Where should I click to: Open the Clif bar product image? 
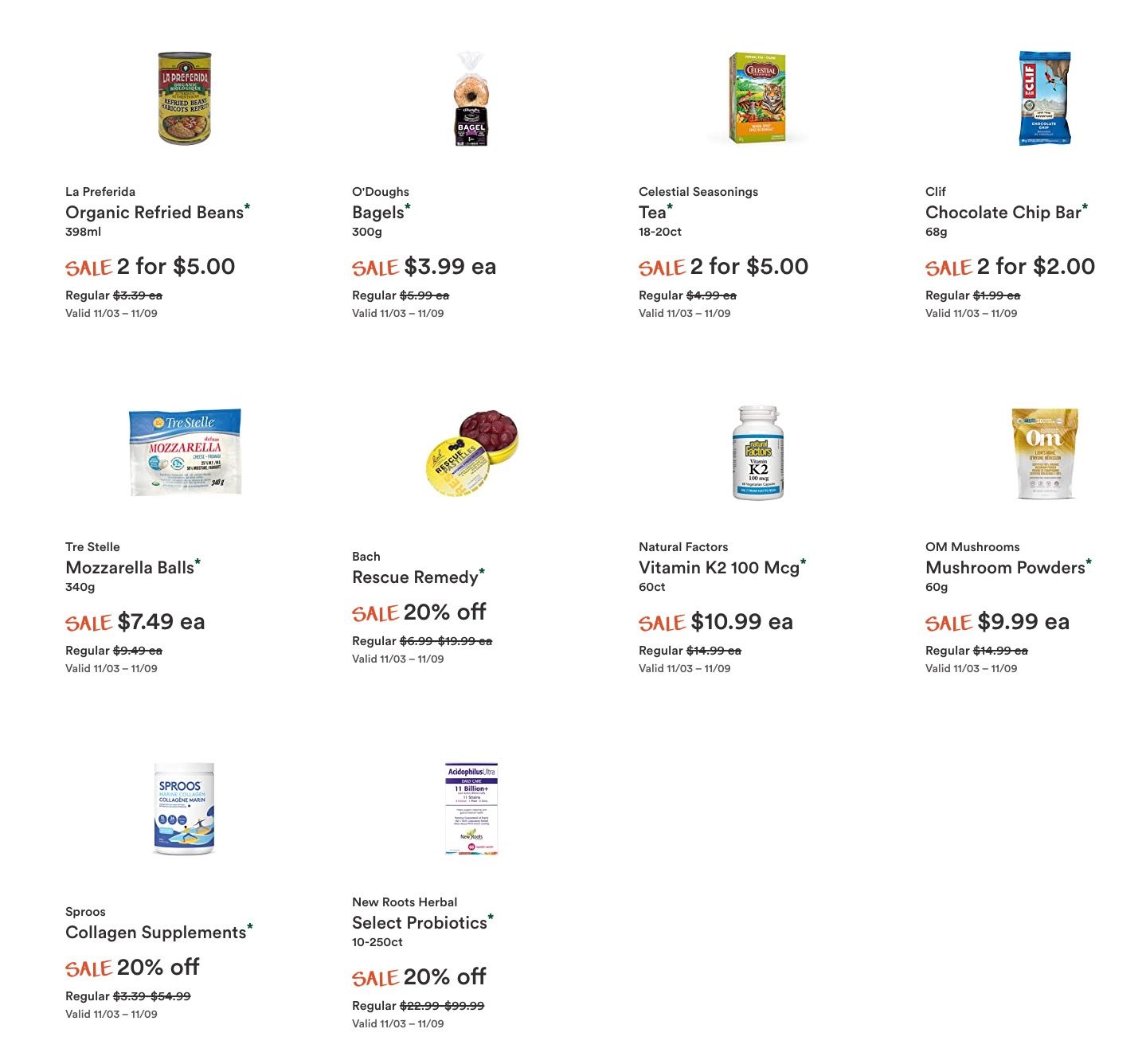coord(1045,99)
